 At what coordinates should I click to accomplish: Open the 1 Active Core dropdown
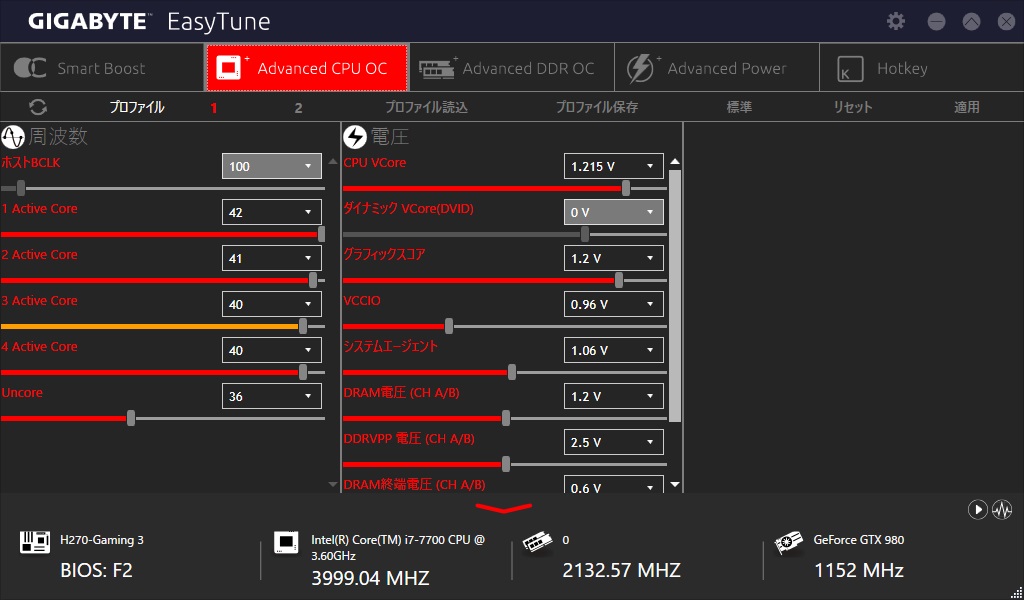(x=272, y=212)
